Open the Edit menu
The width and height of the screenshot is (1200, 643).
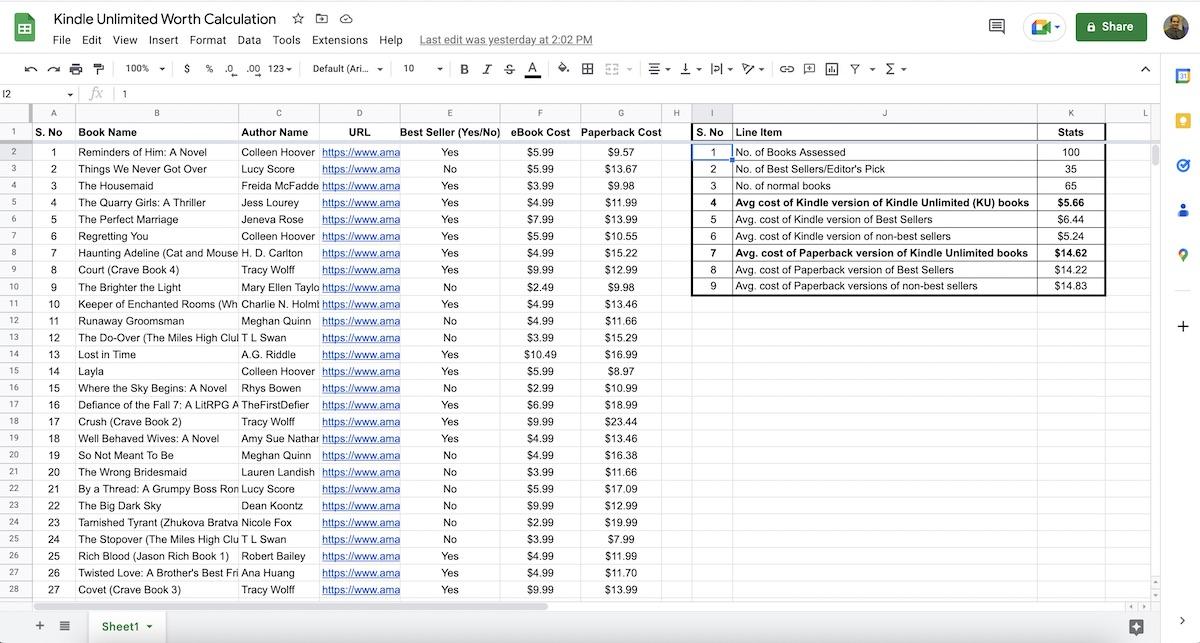[92, 40]
